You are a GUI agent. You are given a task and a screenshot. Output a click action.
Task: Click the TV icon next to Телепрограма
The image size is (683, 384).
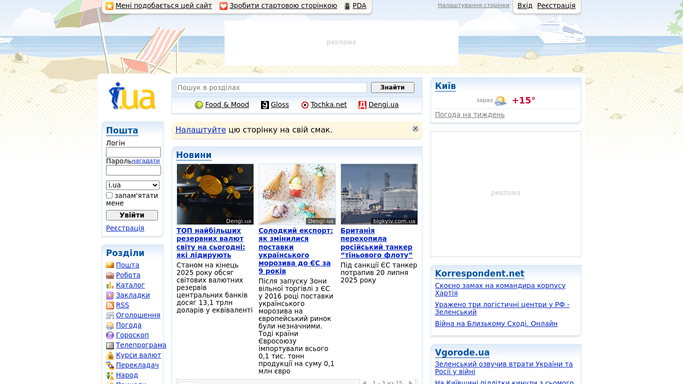(110, 345)
